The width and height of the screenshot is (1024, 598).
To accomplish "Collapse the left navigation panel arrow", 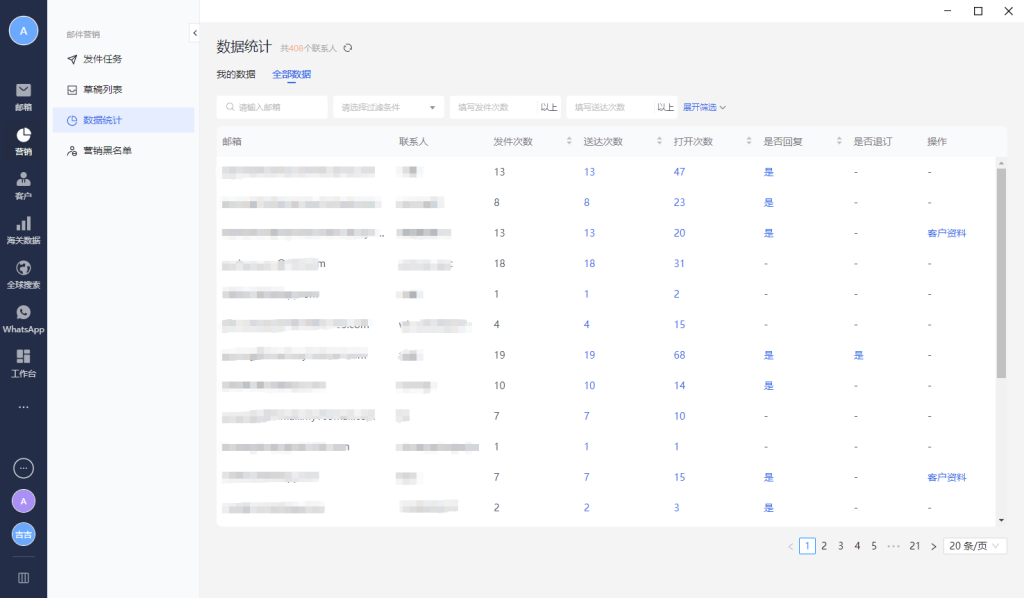I will click(x=194, y=34).
